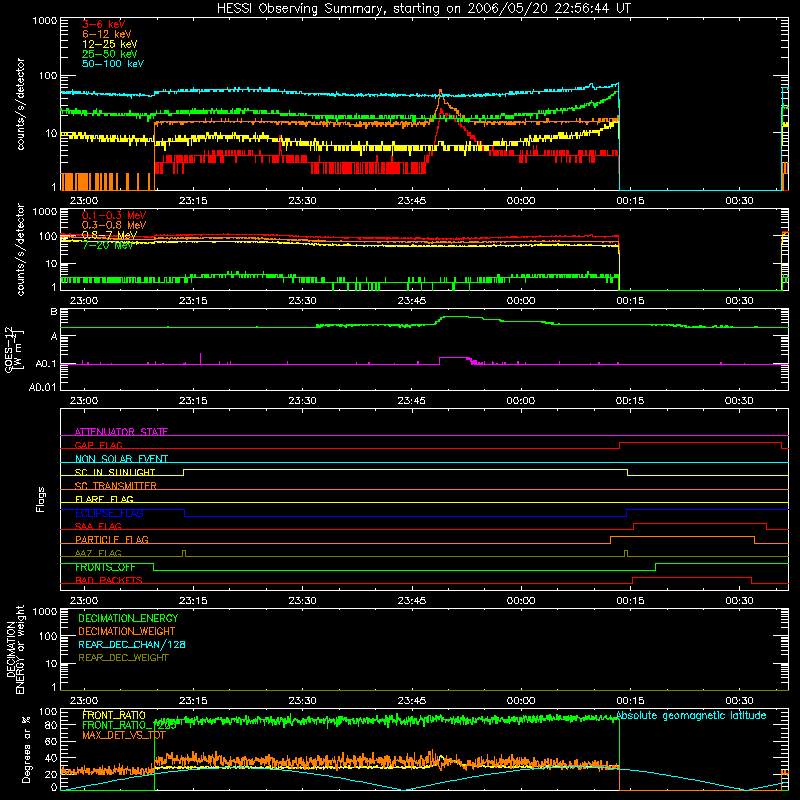Viewport: 800px width, 800px height.
Task: Click the blue 'ECLIPSE_FLAG' label
Action: [x=109, y=513]
